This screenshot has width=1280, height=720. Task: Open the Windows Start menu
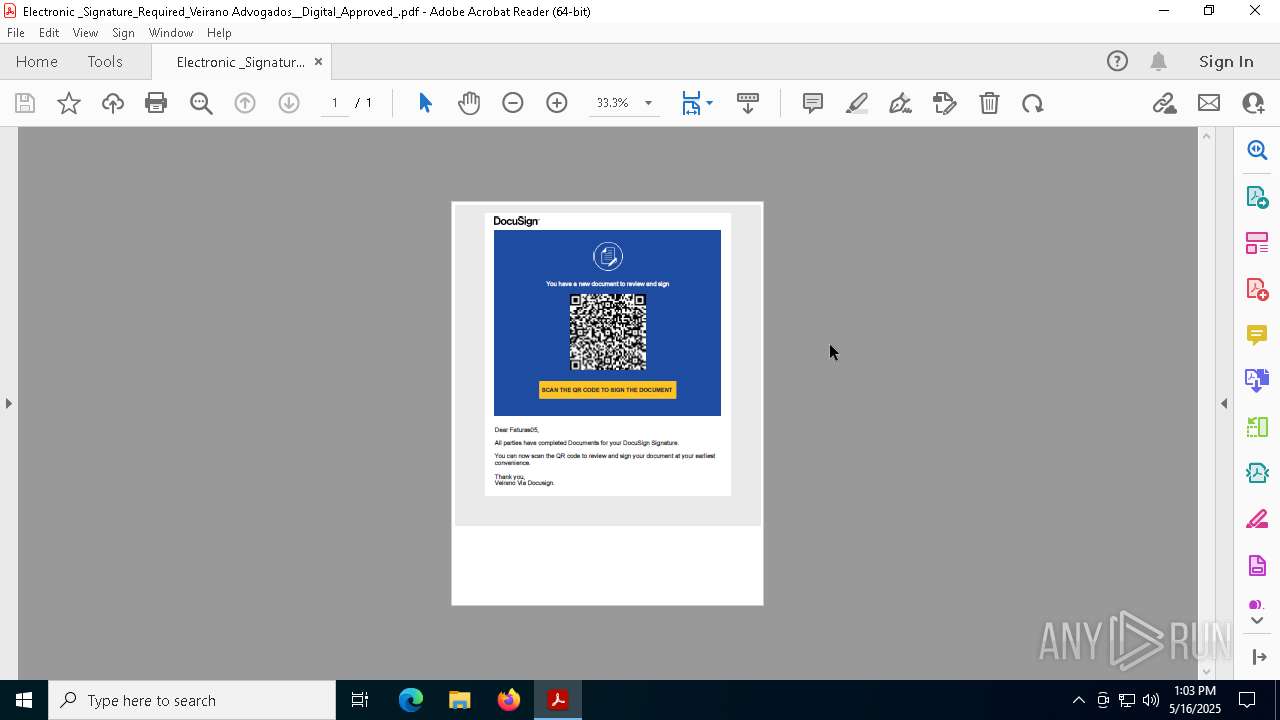click(x=24, y=700)
